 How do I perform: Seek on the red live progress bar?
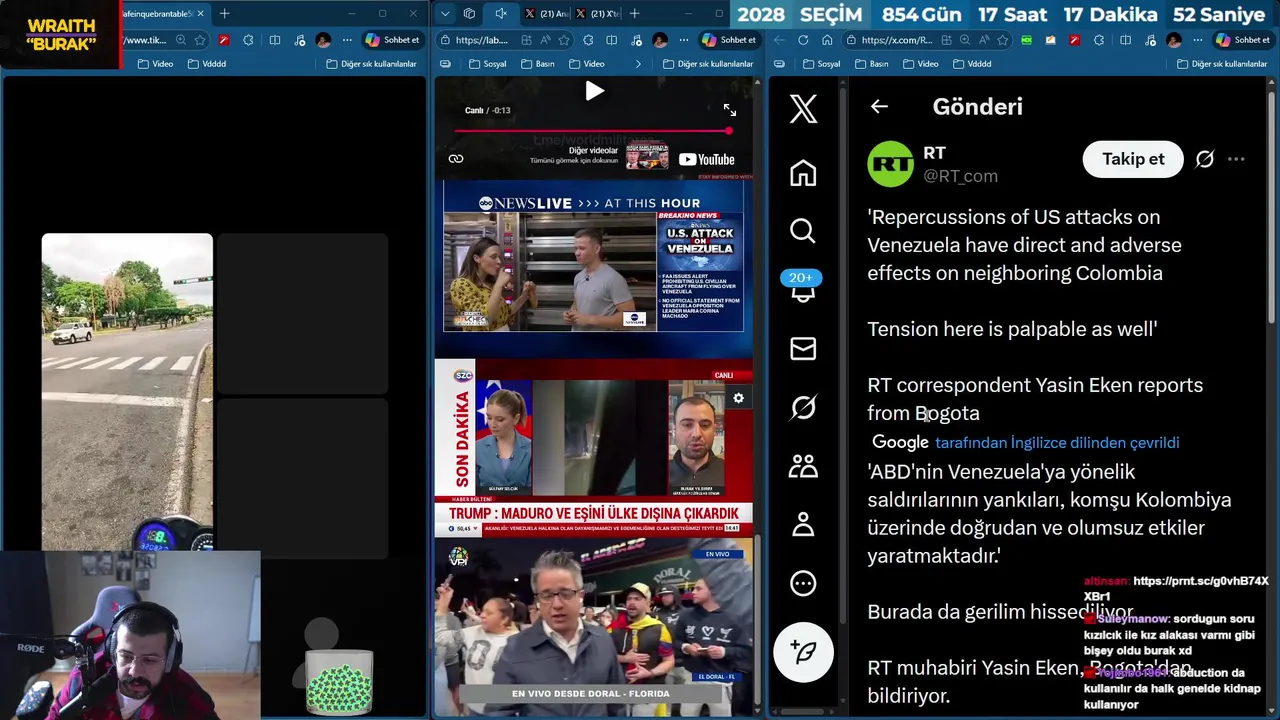593,131
